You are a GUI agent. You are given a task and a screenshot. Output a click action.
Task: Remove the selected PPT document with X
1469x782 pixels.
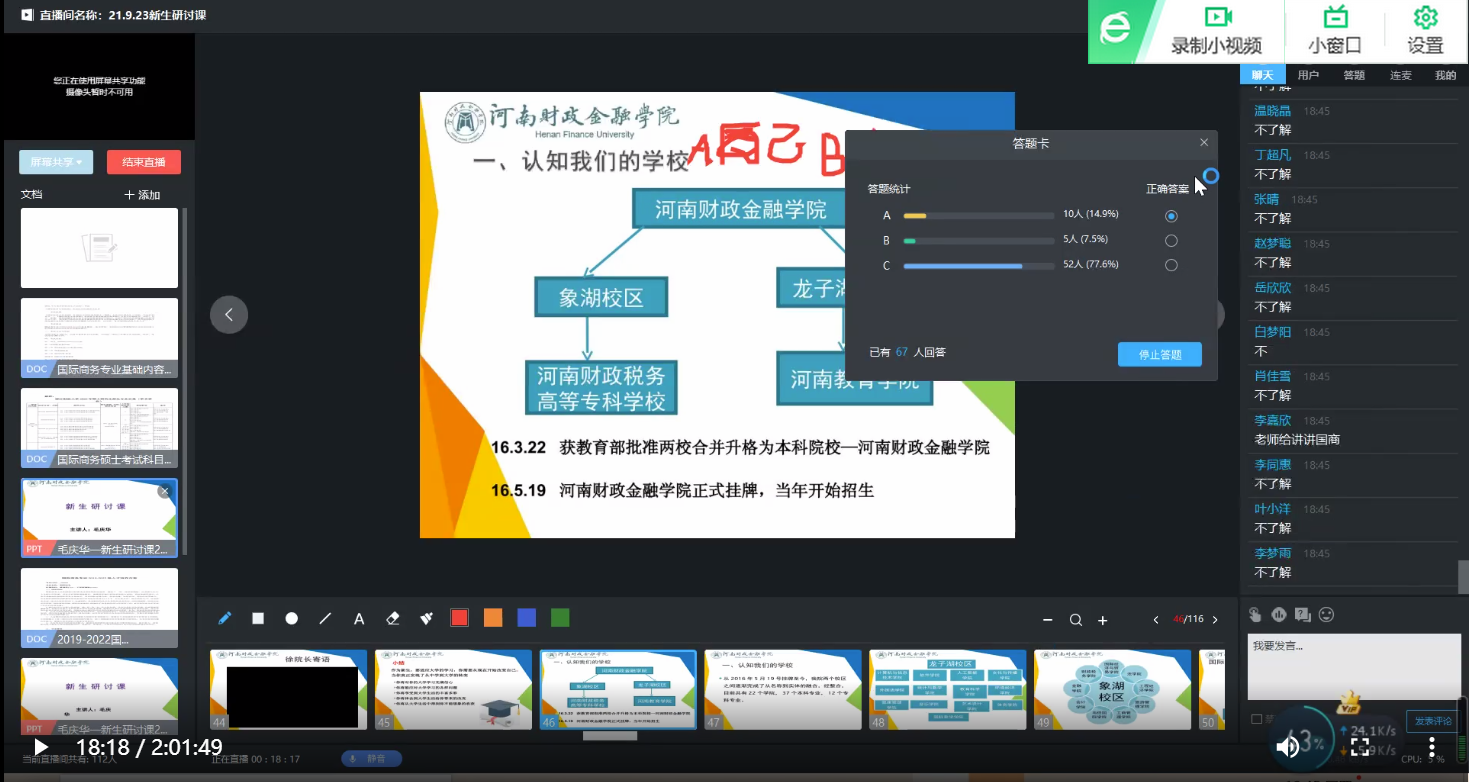tap(165, 491)
